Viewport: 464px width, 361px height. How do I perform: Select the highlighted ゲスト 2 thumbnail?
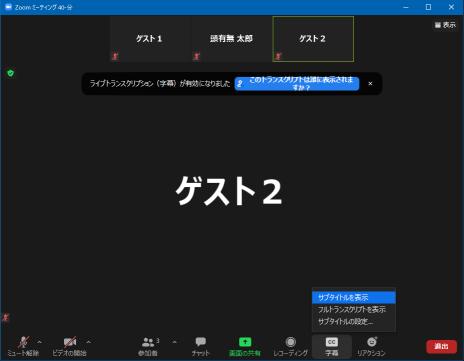[313, 39]
